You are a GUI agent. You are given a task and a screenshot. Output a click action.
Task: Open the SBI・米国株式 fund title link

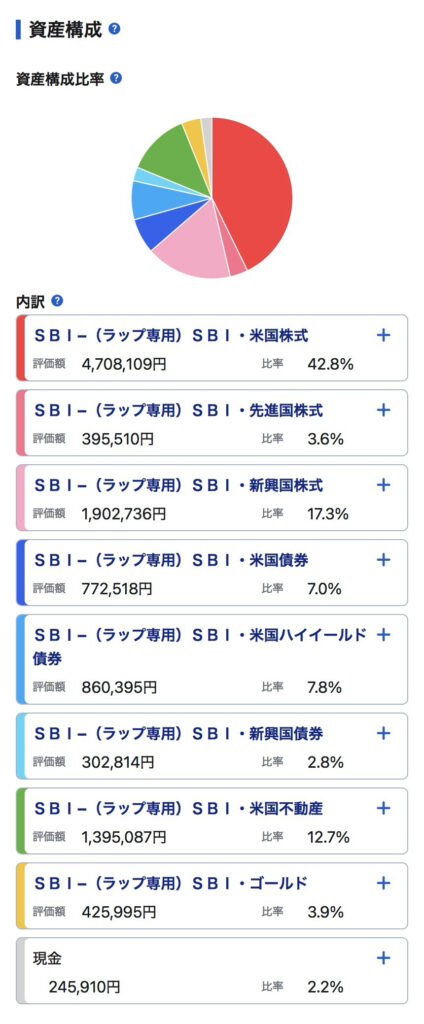tap(171, 336)
